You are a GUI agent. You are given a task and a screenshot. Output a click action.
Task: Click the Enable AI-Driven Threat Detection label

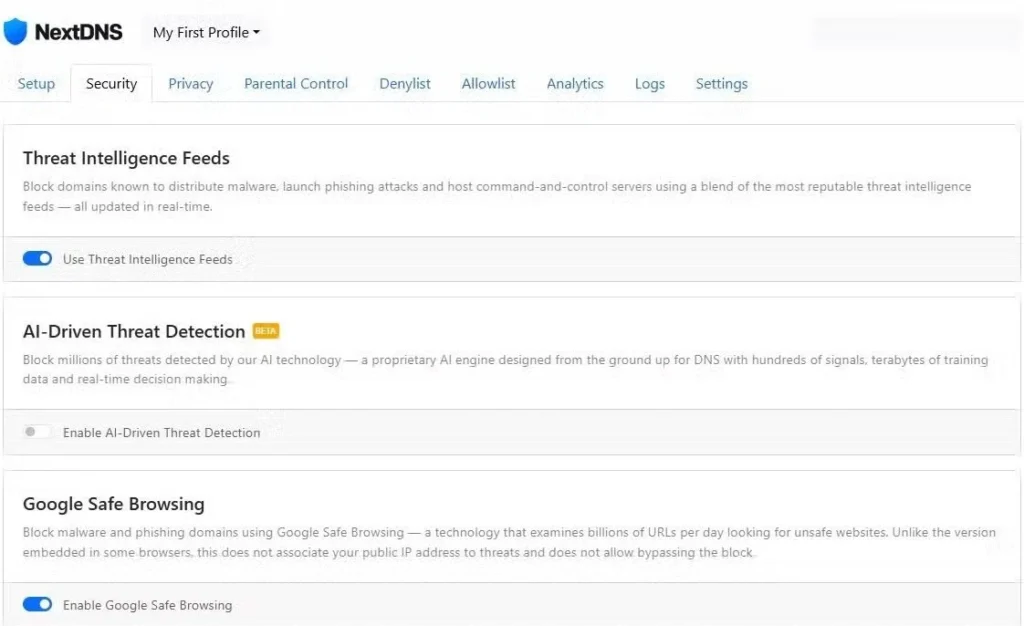coord(161,433)
